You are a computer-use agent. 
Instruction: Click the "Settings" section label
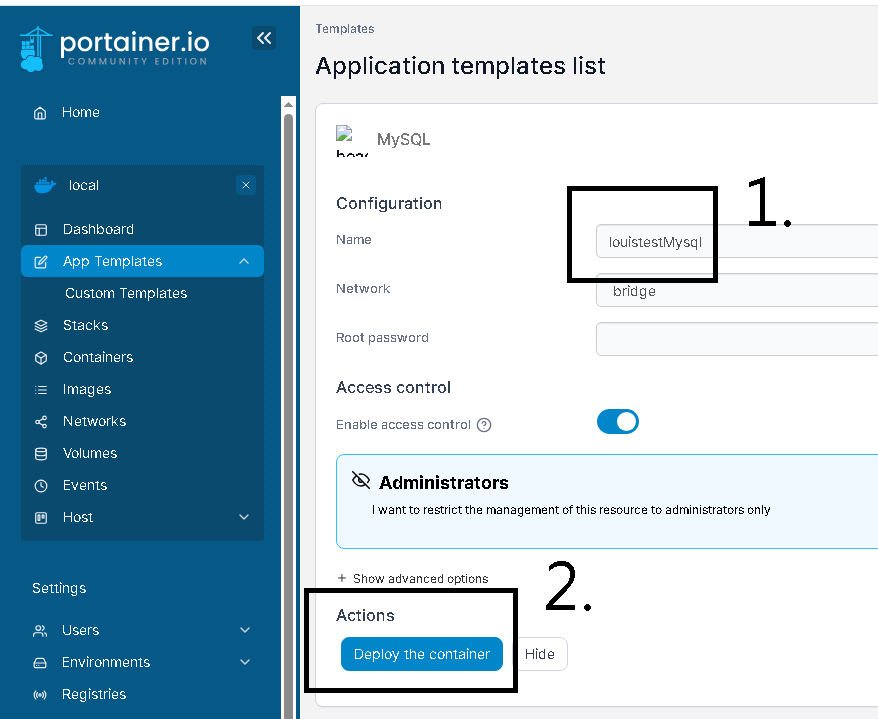tap(59, 589)
